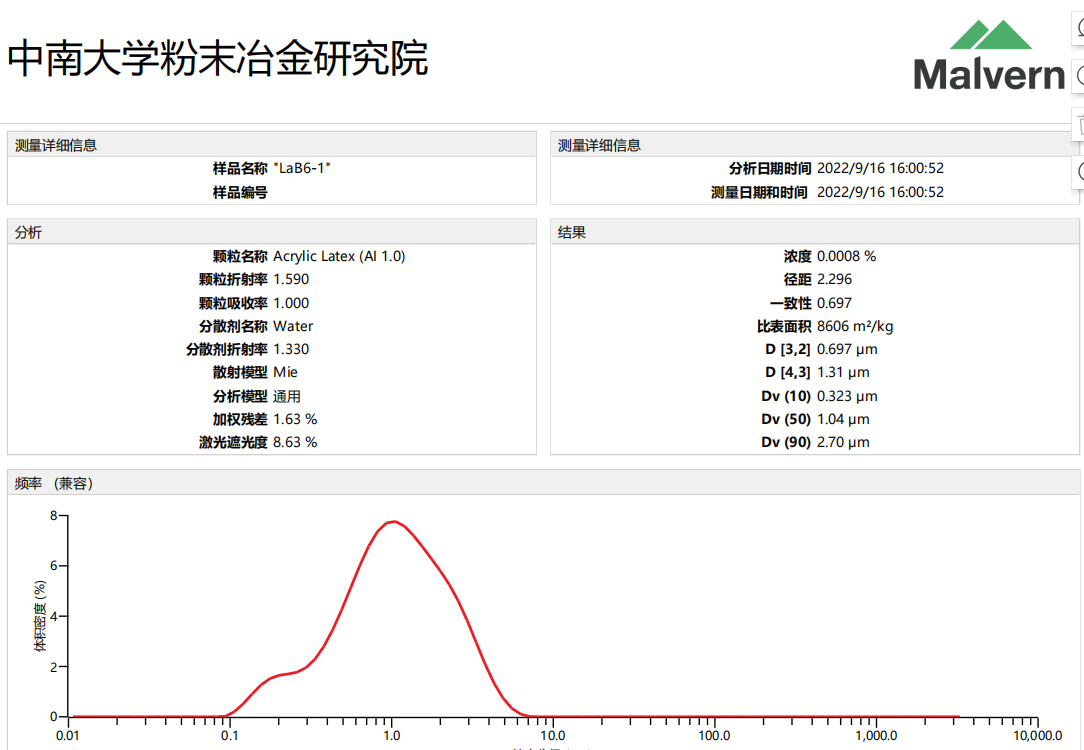Image resolution: width=1084 pixels, height=750 pixels.
Task: Select the 颗粒名称 label
Action: 240,256
